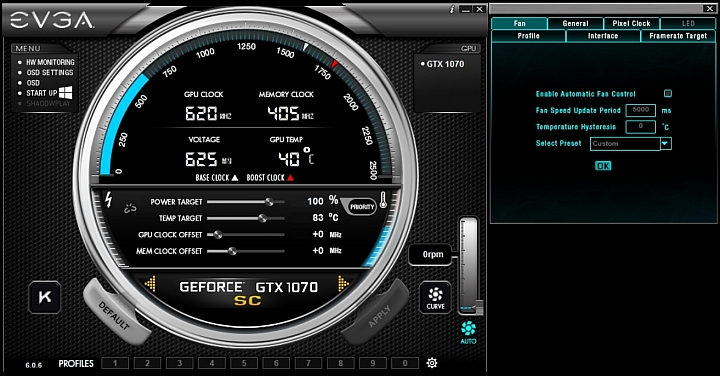Select profile slot 1

(115, 363)
